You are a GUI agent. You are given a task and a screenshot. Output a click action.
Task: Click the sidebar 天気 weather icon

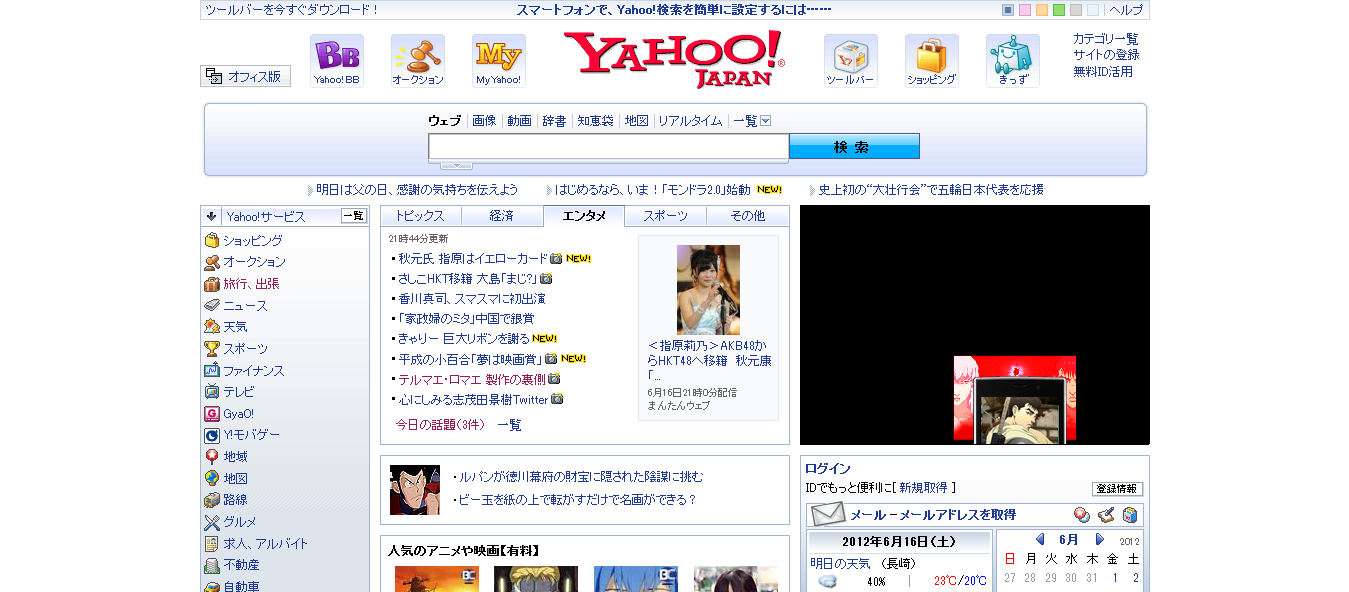(212, 327)
